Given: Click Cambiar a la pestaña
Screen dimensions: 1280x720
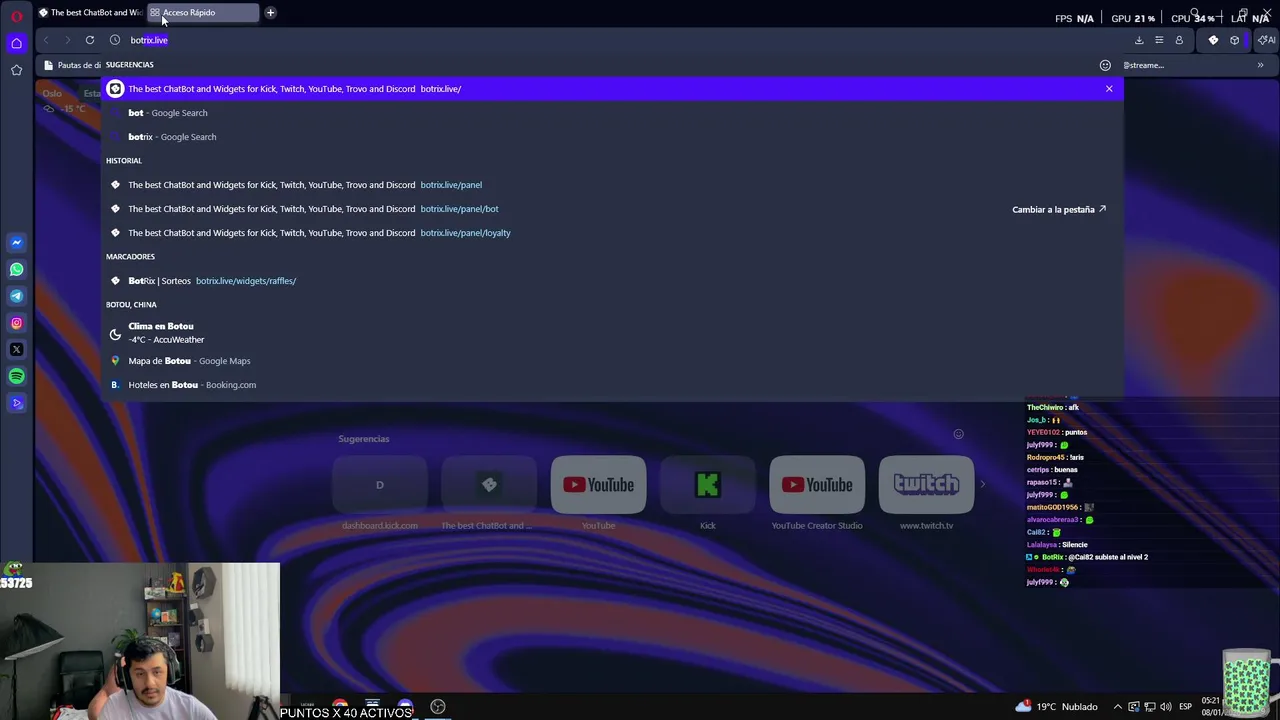Looking at the screenshot, I should tap(1059, 210).
